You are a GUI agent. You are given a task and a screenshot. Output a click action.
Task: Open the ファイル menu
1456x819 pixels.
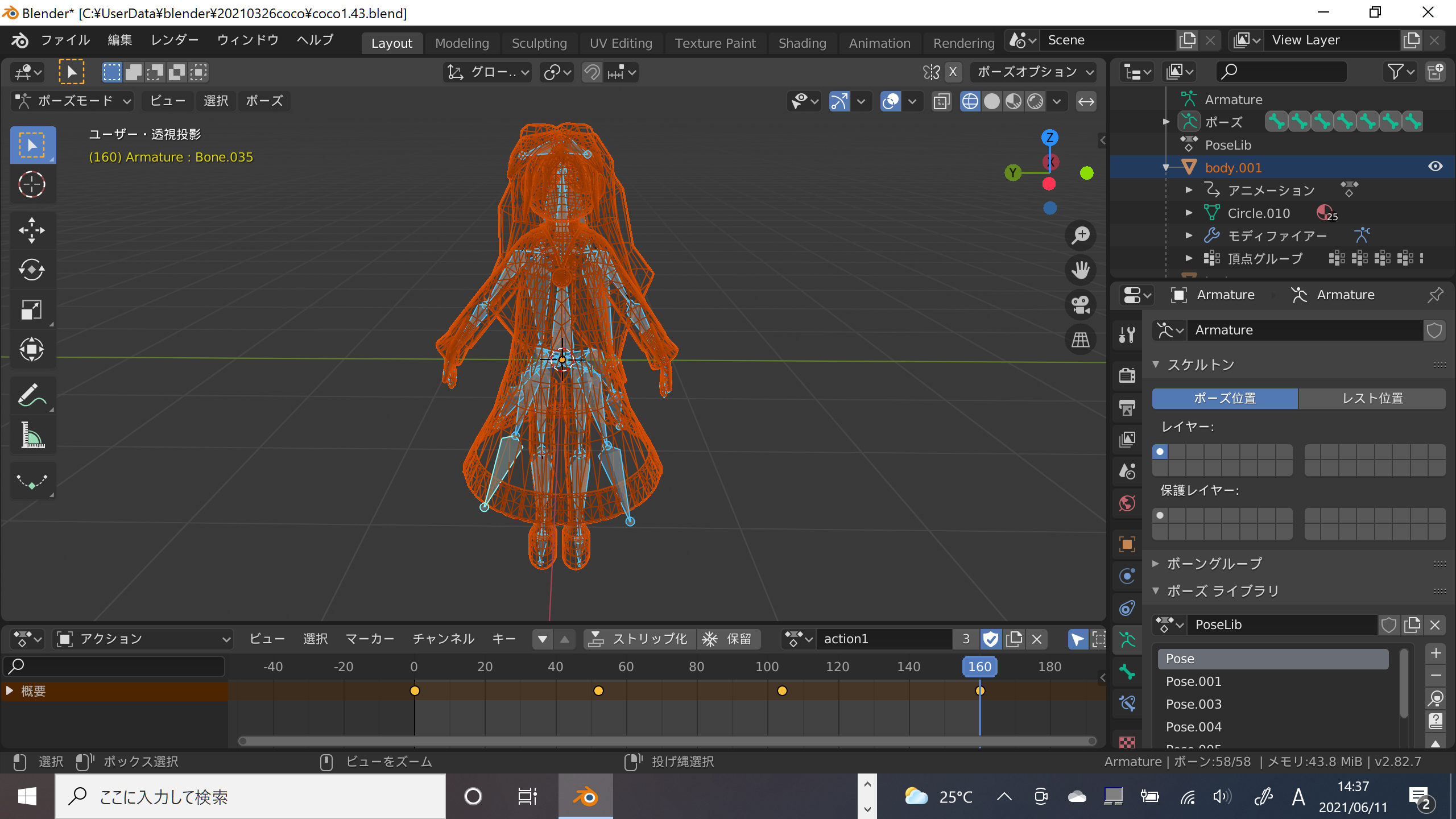click(65, 40)
